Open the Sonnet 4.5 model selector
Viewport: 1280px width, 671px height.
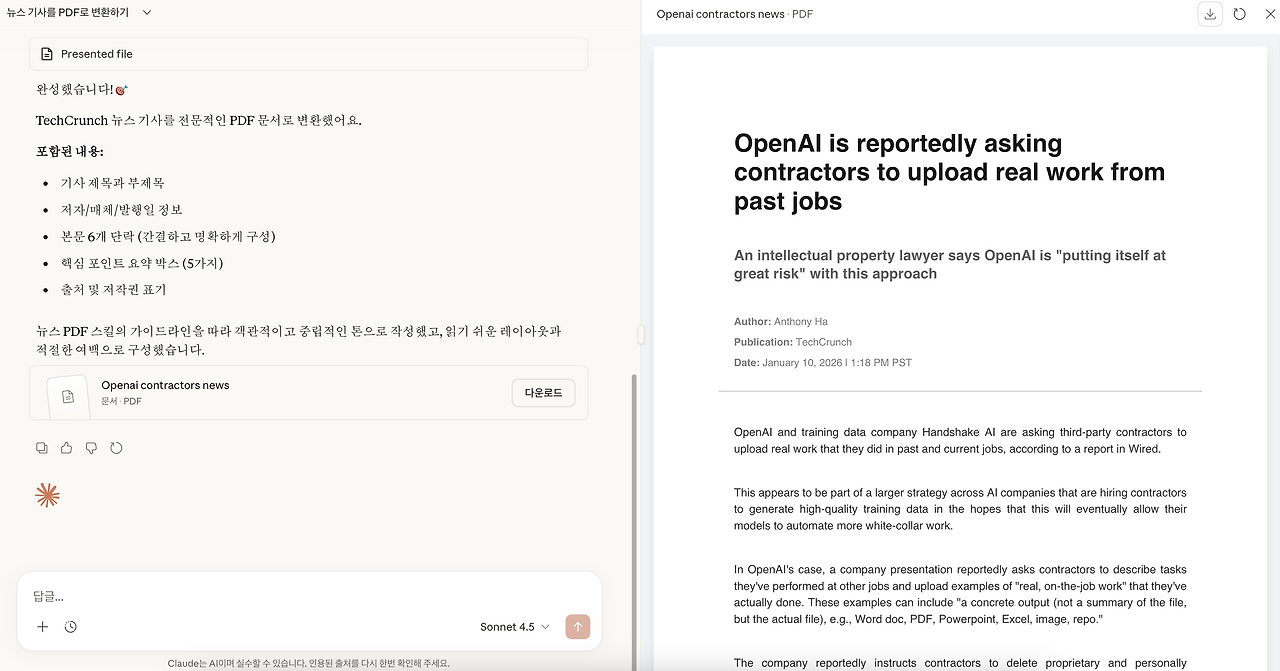(514, 627)
